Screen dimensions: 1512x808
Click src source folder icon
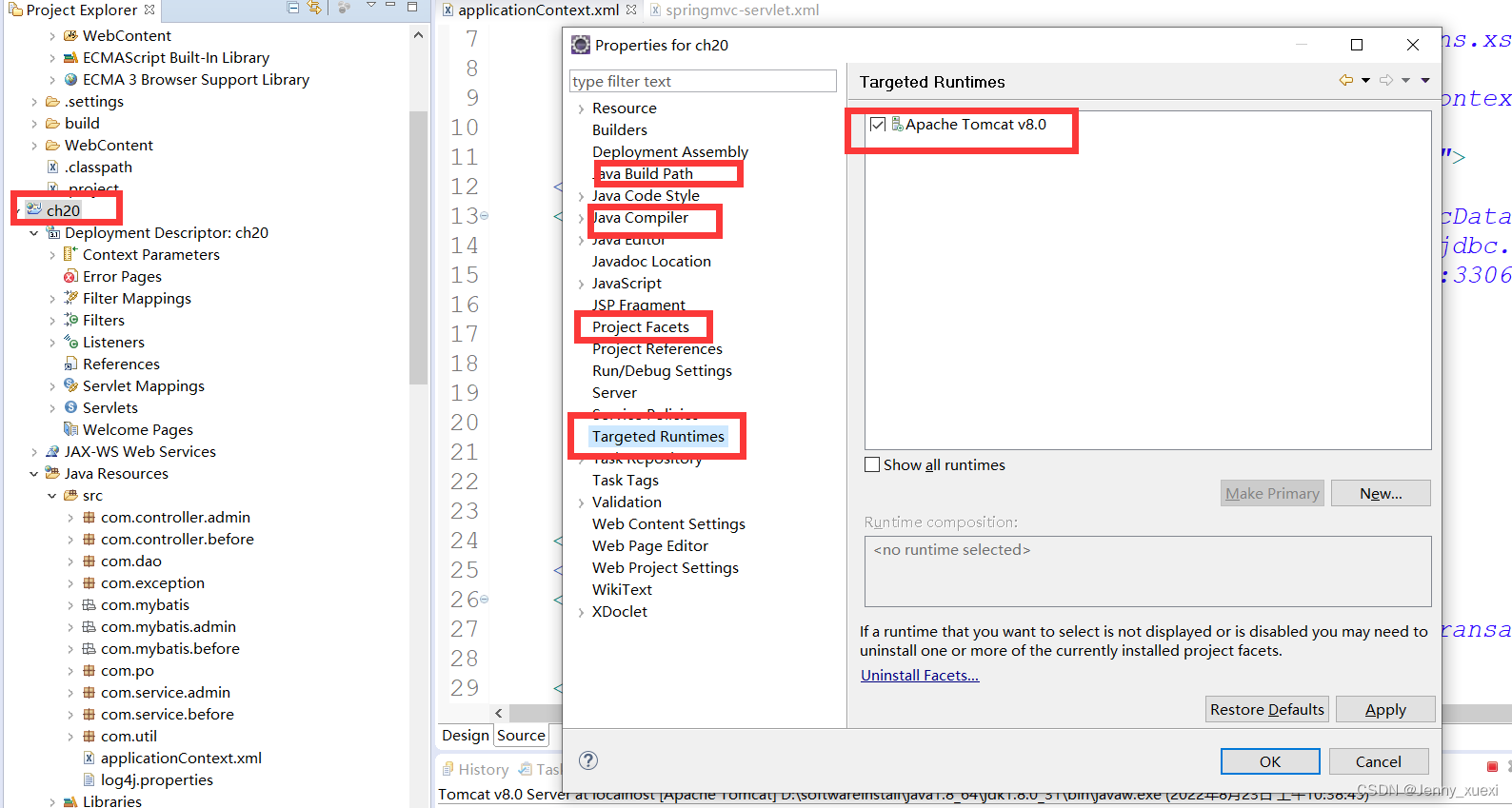[70, 495]
